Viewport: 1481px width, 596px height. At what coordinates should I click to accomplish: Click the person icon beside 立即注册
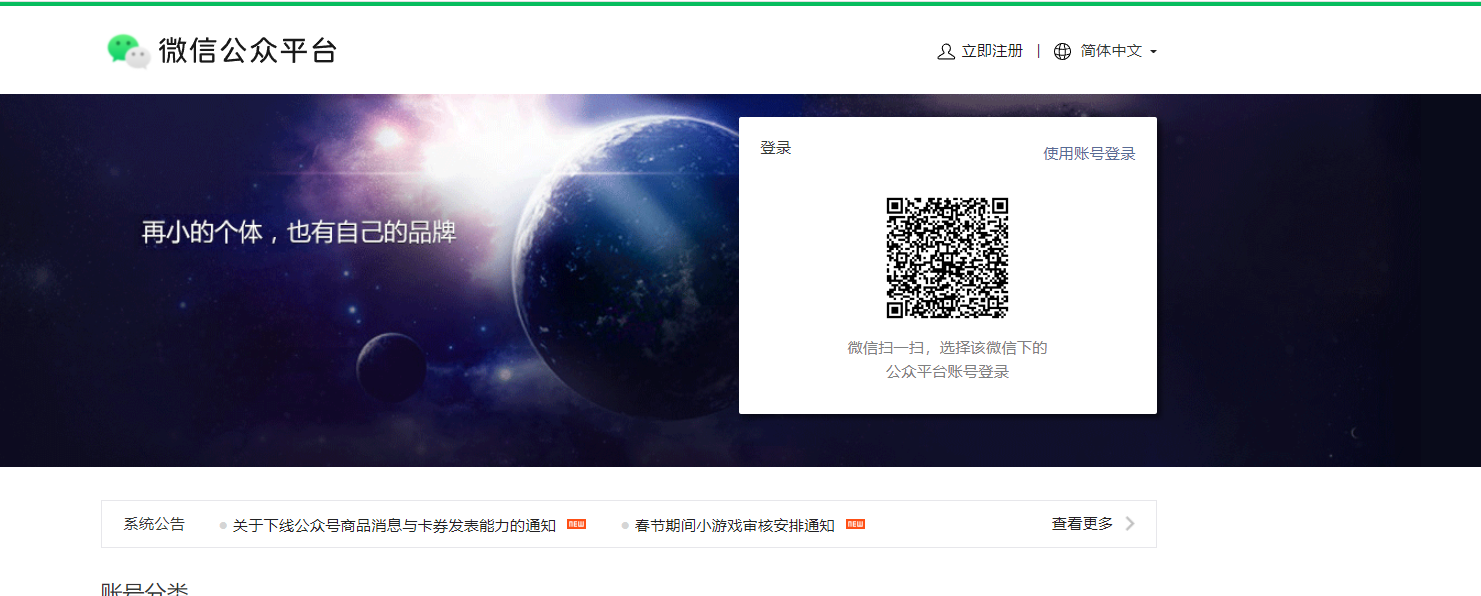click(944, 50)
